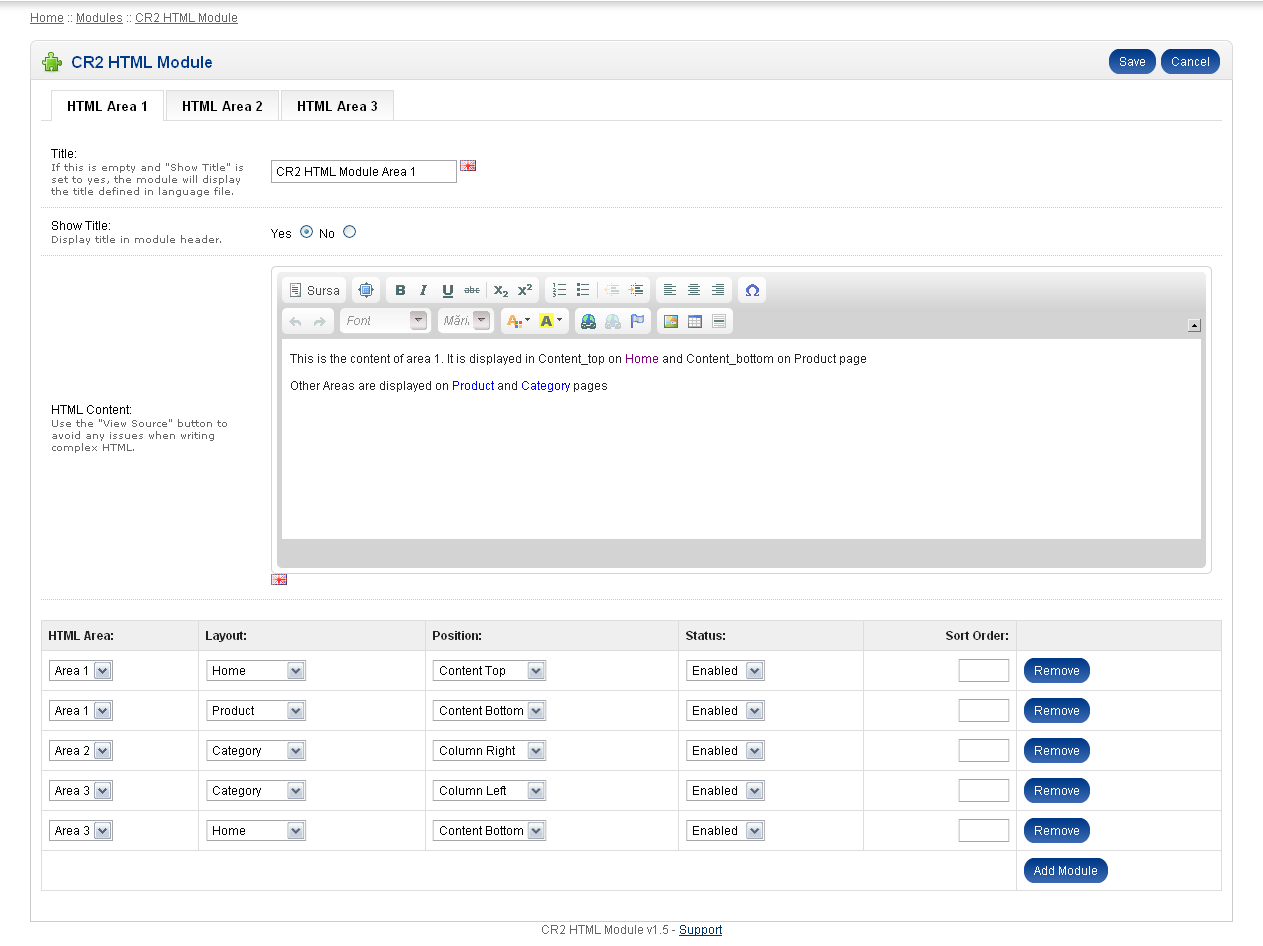The height and width of the screenshot is (946, 1263).
Task: Toggle underline formatting in editor
Action: (448, 290)
